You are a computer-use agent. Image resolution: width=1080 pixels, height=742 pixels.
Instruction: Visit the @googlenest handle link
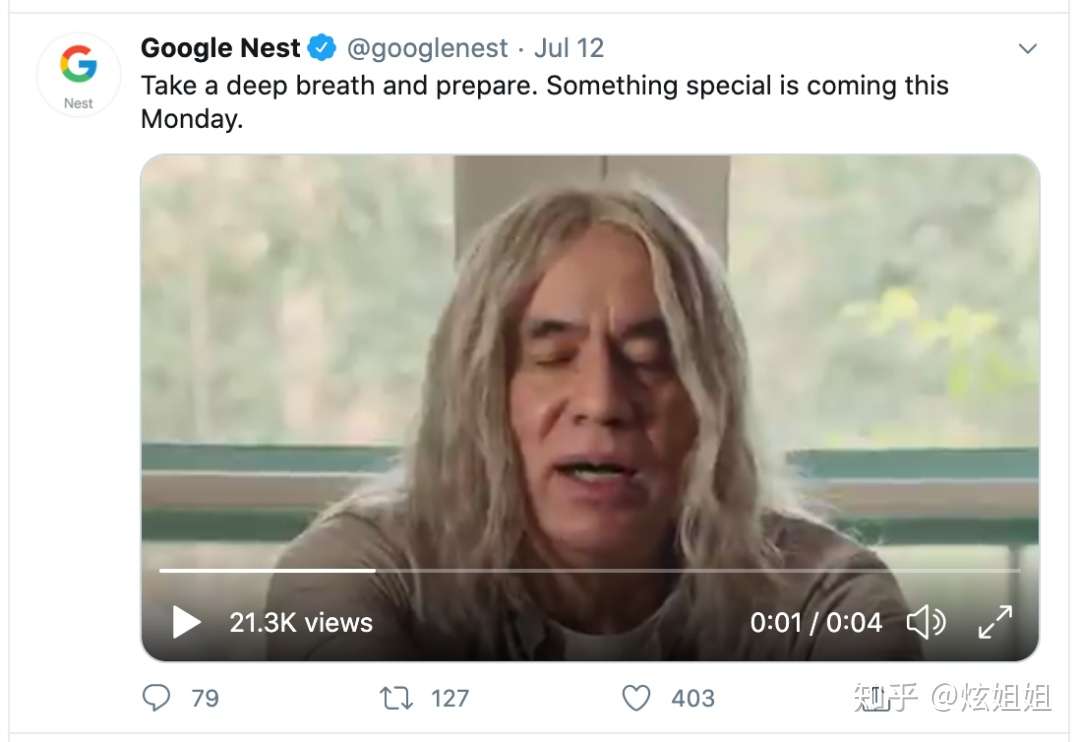(x=427, y=48)
